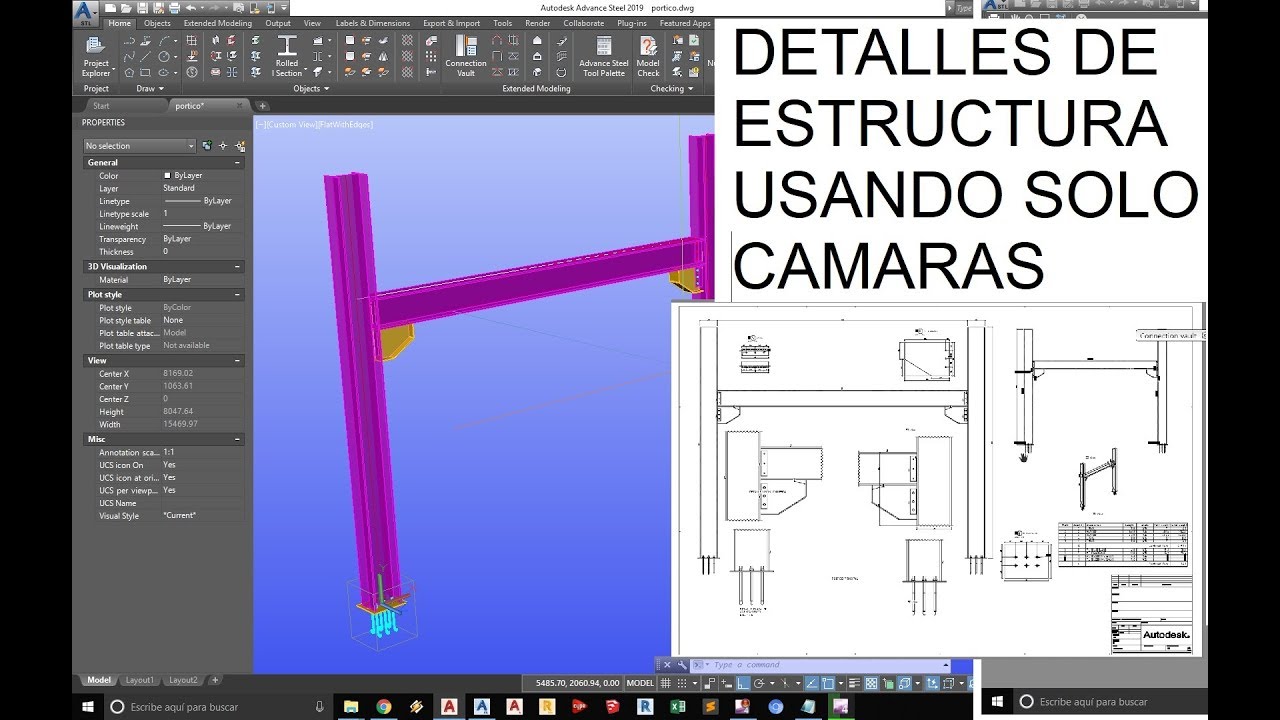Switch to the Render ribbon tab
Viewport: 1280px width, 720px height.
[538, 23]
